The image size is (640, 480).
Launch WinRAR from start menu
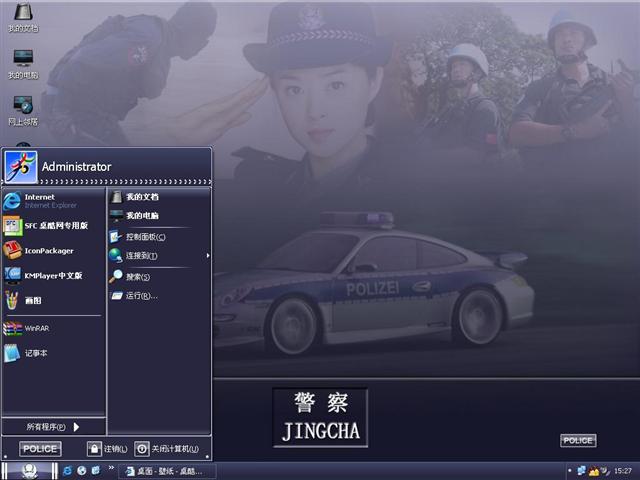(x=53, y=328)
